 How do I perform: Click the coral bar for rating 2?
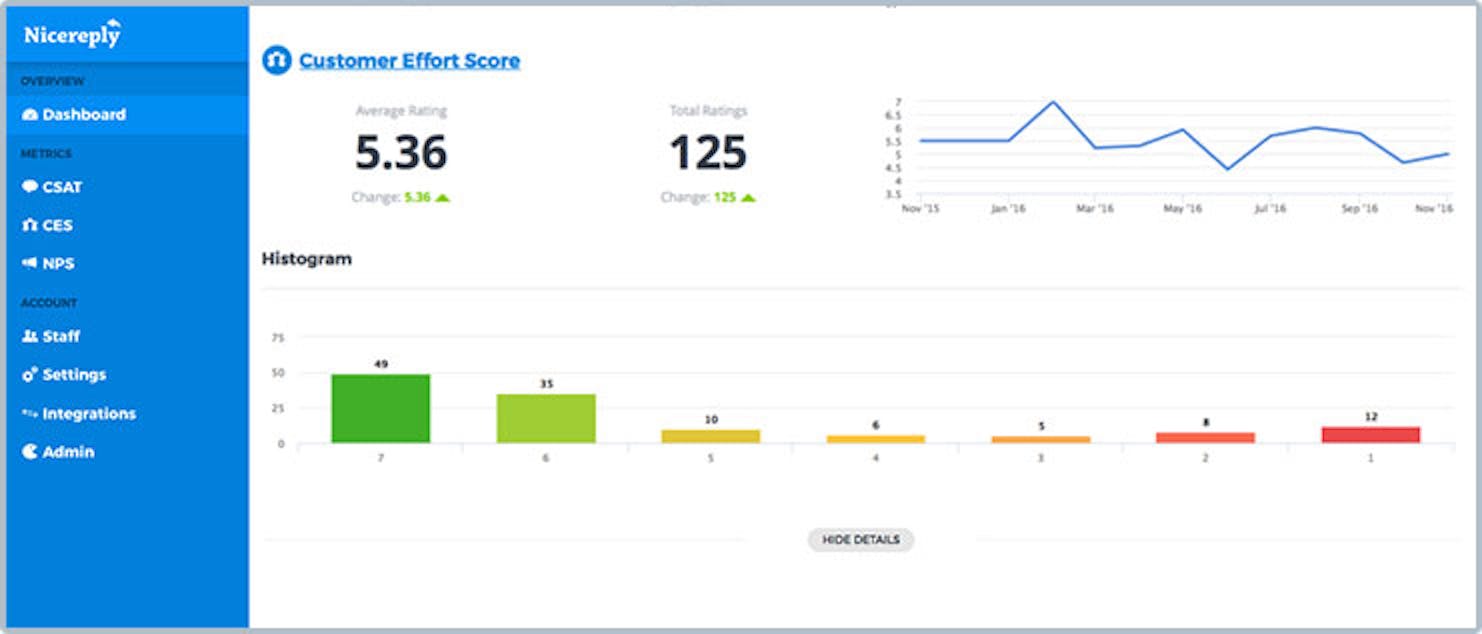point(1206,438)
